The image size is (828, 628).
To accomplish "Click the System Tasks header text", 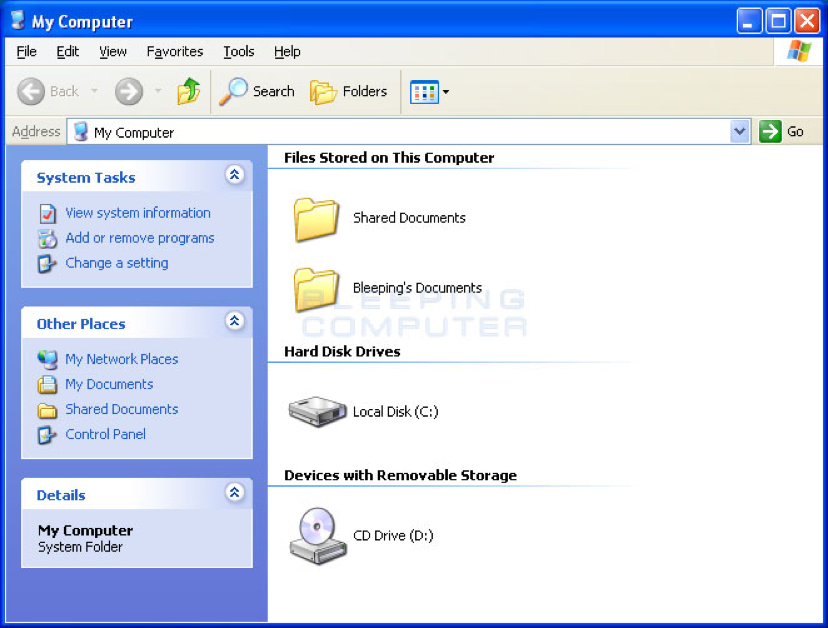I will point(86,178).
